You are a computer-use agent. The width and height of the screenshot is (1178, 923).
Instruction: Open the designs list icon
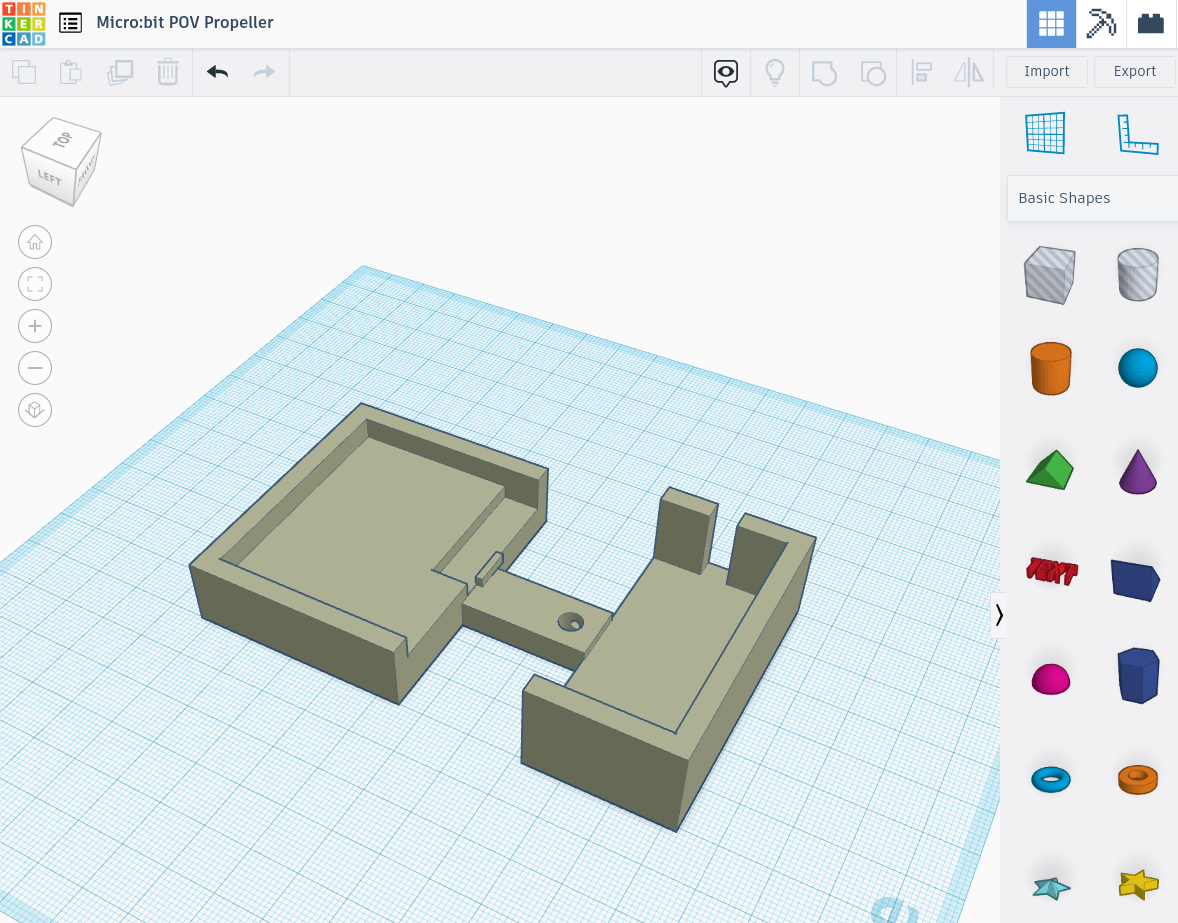pos(71,23)
